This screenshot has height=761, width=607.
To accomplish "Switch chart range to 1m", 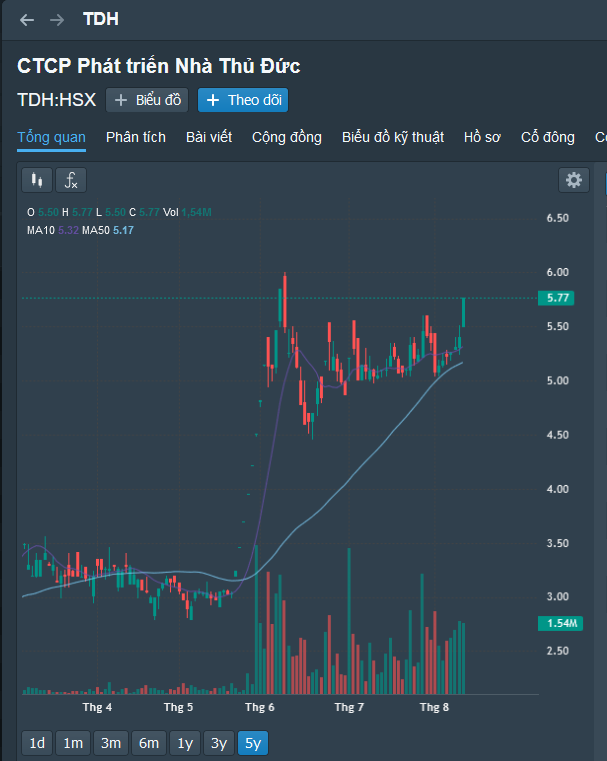I will tap(73, 743).
